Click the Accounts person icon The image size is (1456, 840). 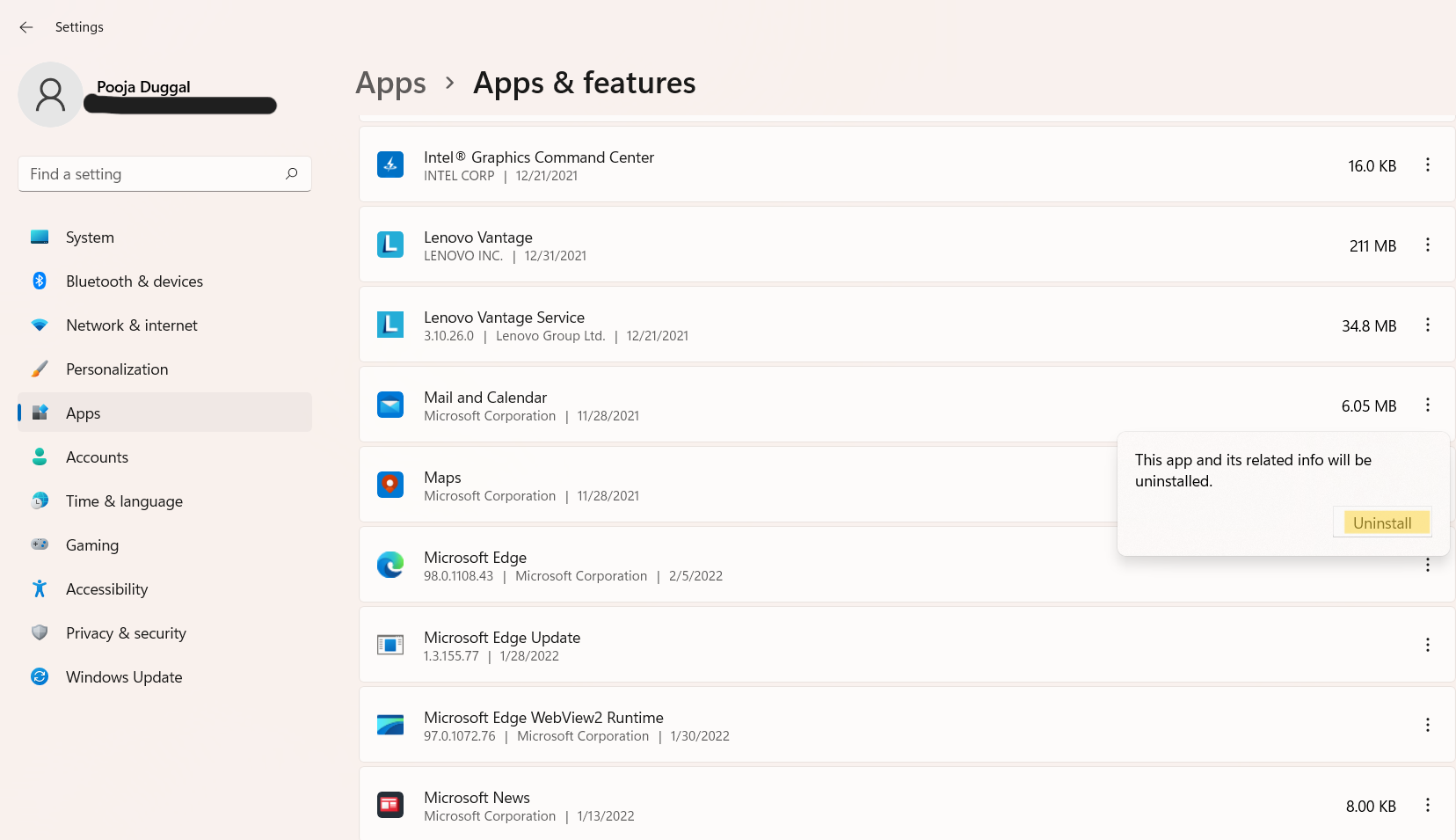(x=40, y=457)
